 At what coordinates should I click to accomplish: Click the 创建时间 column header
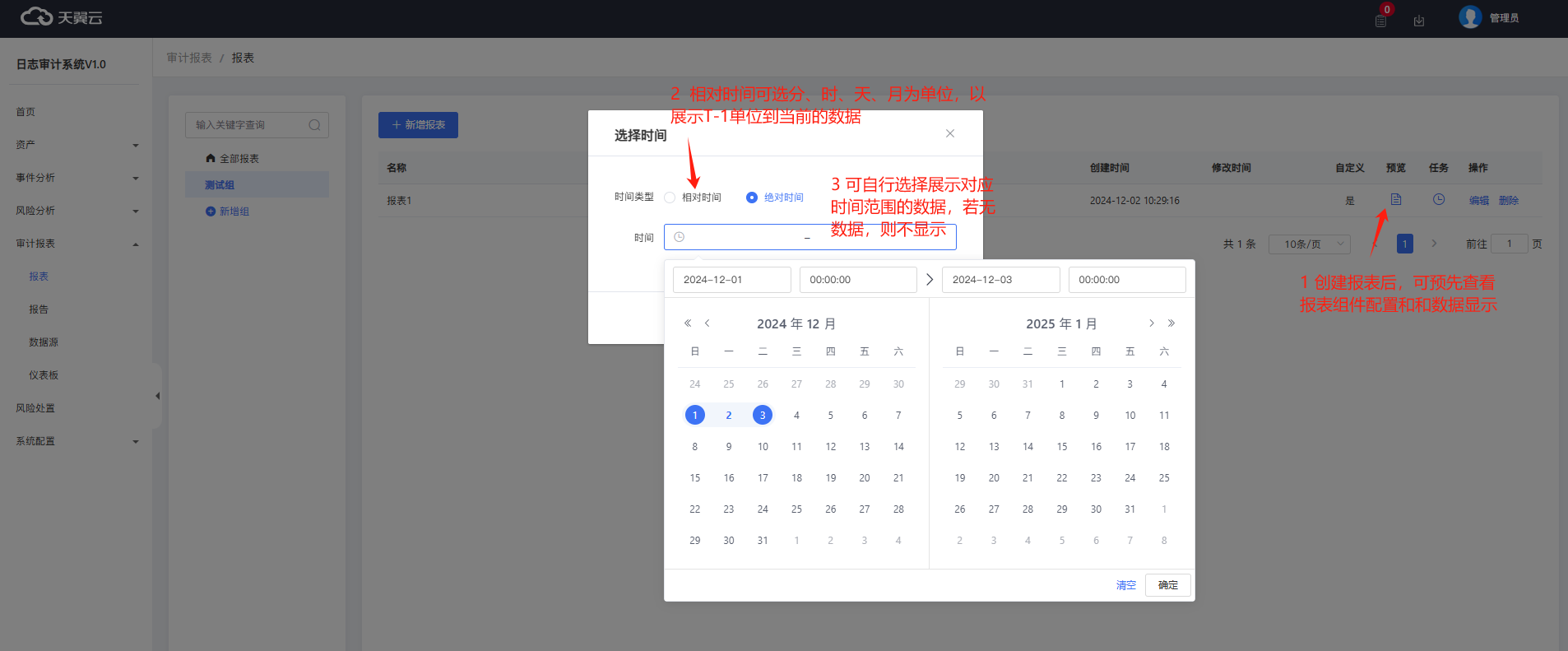[1110, 168]
